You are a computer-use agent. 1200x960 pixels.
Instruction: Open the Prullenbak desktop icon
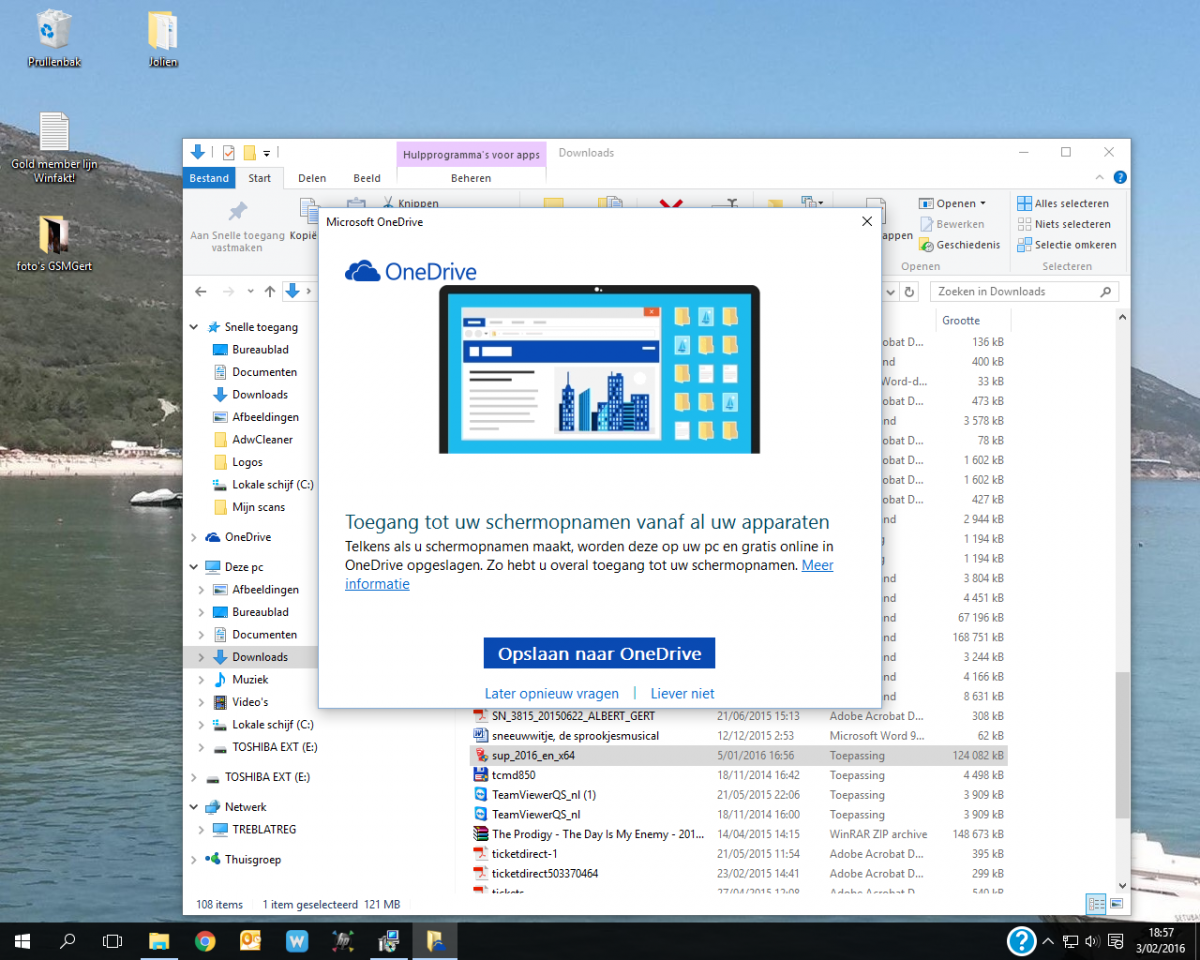point(54,39)
